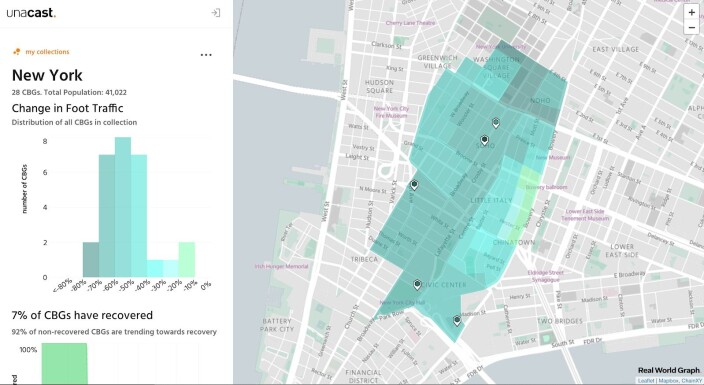The height and width of the screenshot is (385, 704).
Task: Select the -70% to -60% histogram bar
Action: (107, 216)
